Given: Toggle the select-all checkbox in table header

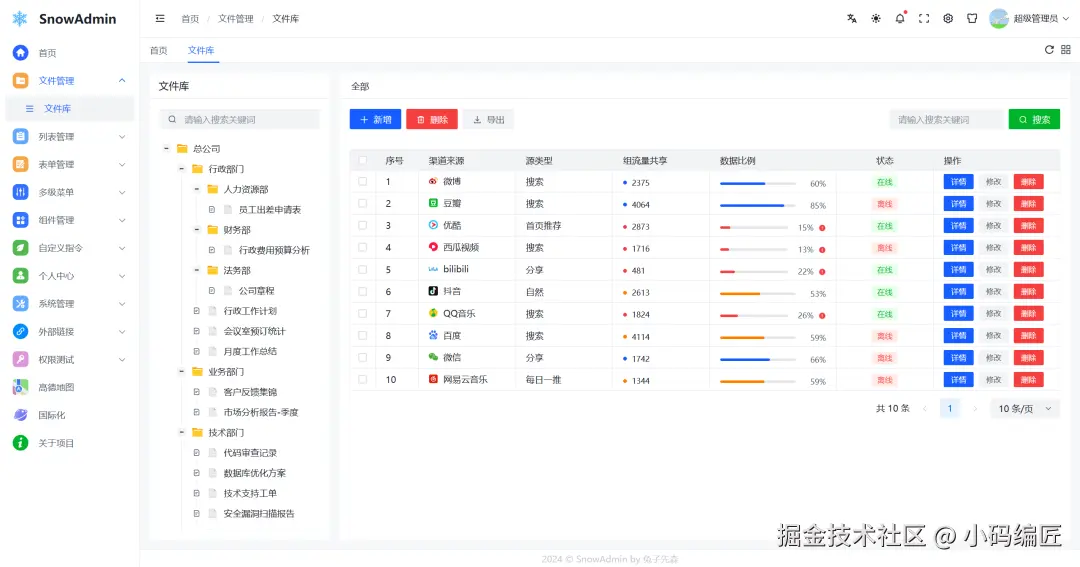Looking at the screenshot, I should 363,161.
